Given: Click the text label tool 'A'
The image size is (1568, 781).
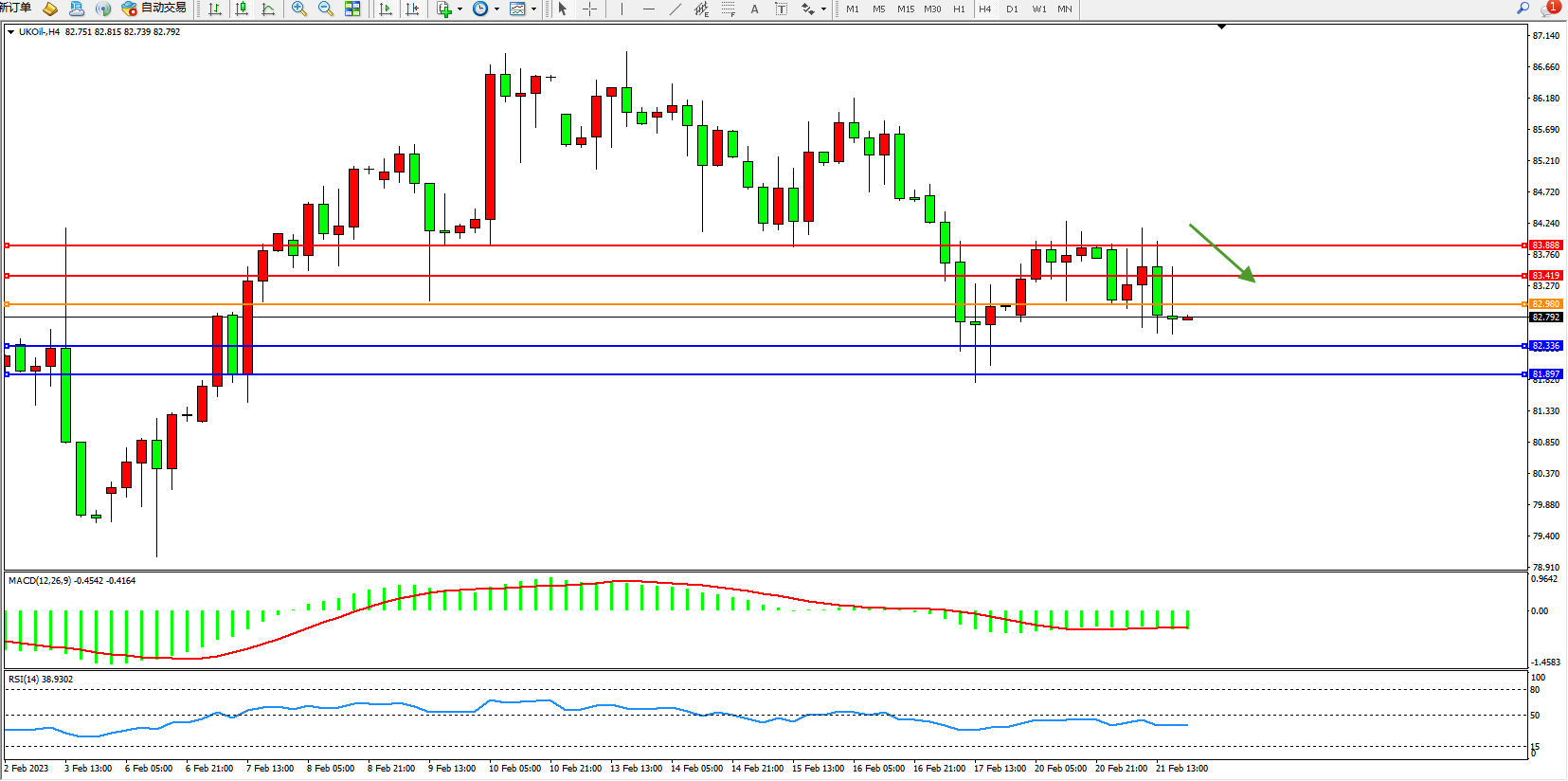Looking at the screenshot, I should pos(754,9).
